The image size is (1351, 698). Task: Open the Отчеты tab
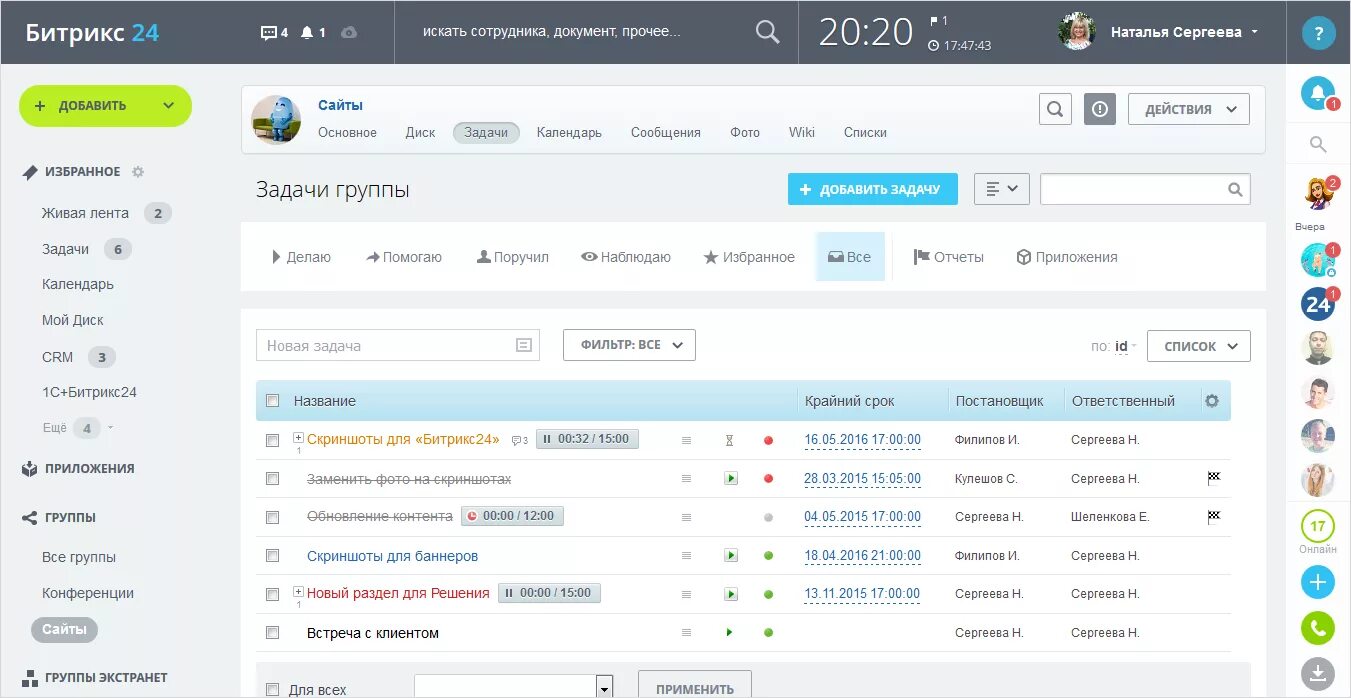949,257
